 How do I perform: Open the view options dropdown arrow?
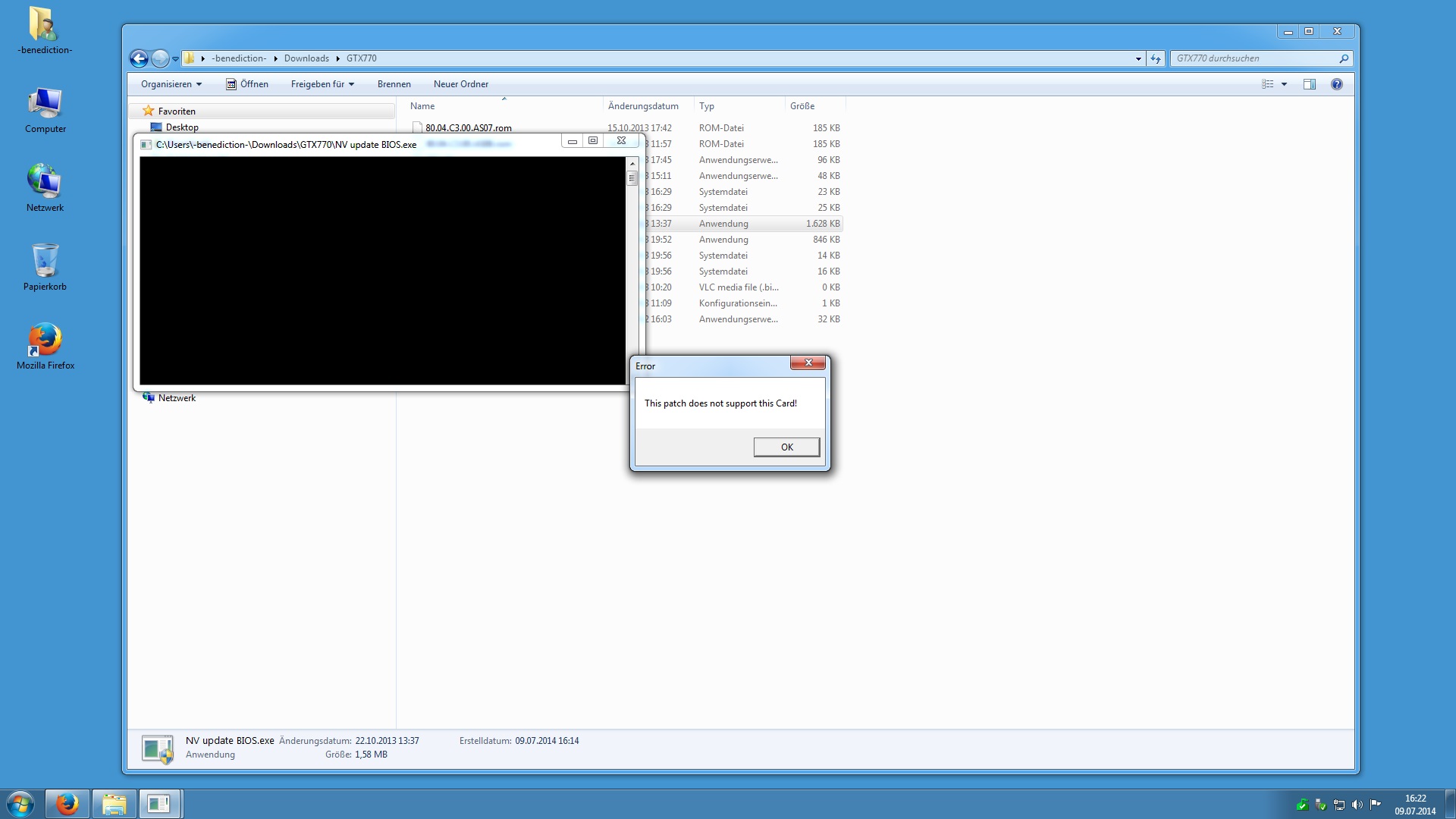coord(1284,84)
